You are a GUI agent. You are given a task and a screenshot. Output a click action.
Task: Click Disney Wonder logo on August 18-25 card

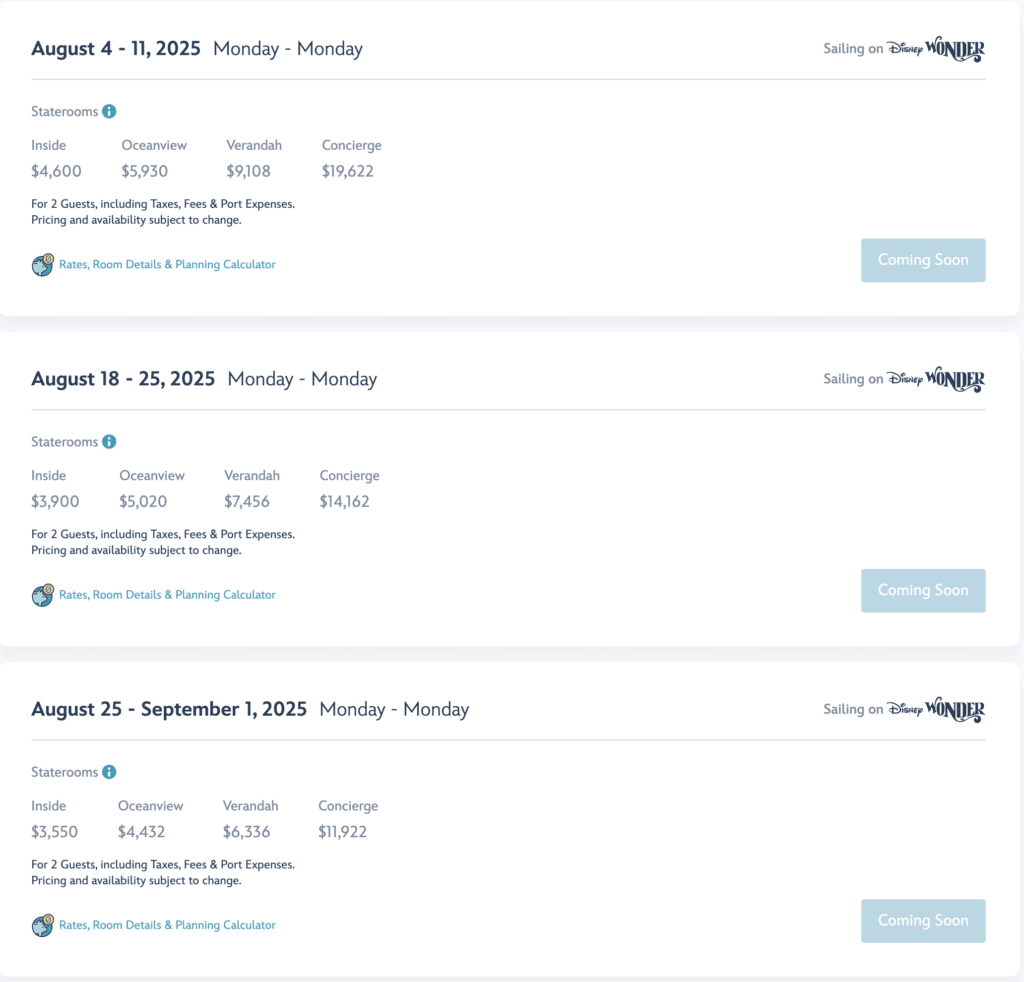pos(936,379)
